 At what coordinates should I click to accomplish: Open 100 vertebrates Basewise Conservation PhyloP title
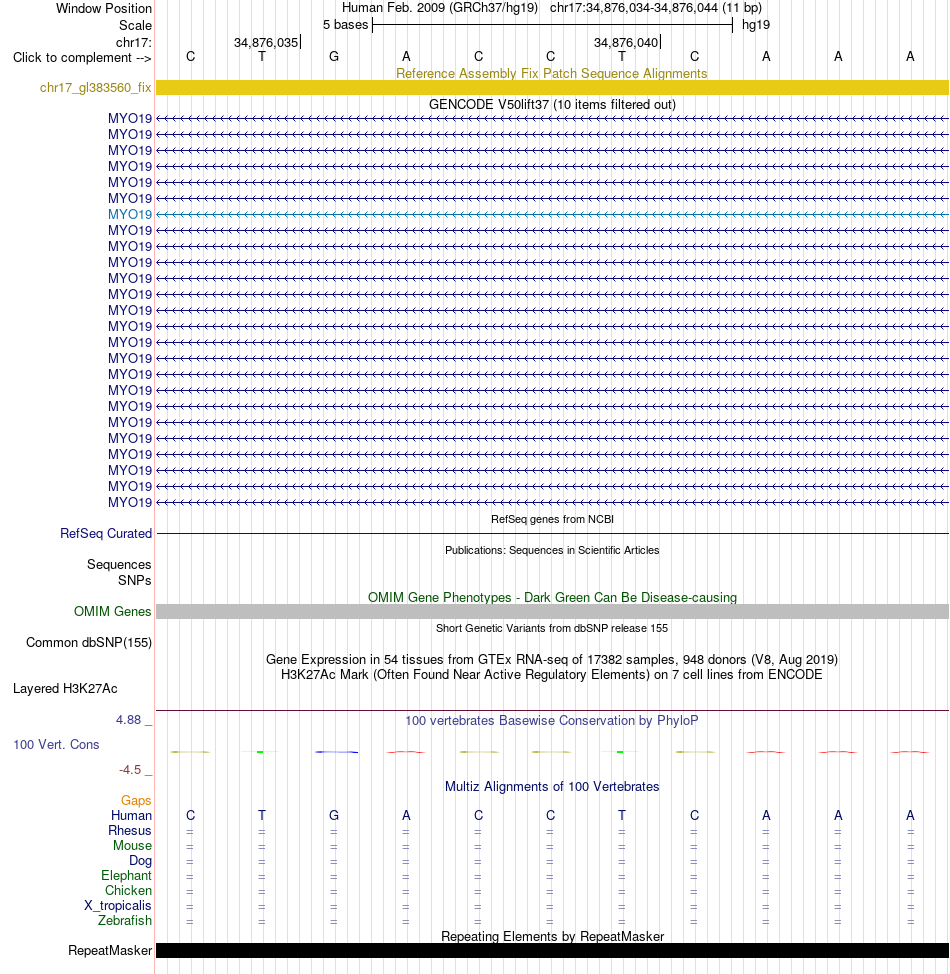(x=552, y=721)
